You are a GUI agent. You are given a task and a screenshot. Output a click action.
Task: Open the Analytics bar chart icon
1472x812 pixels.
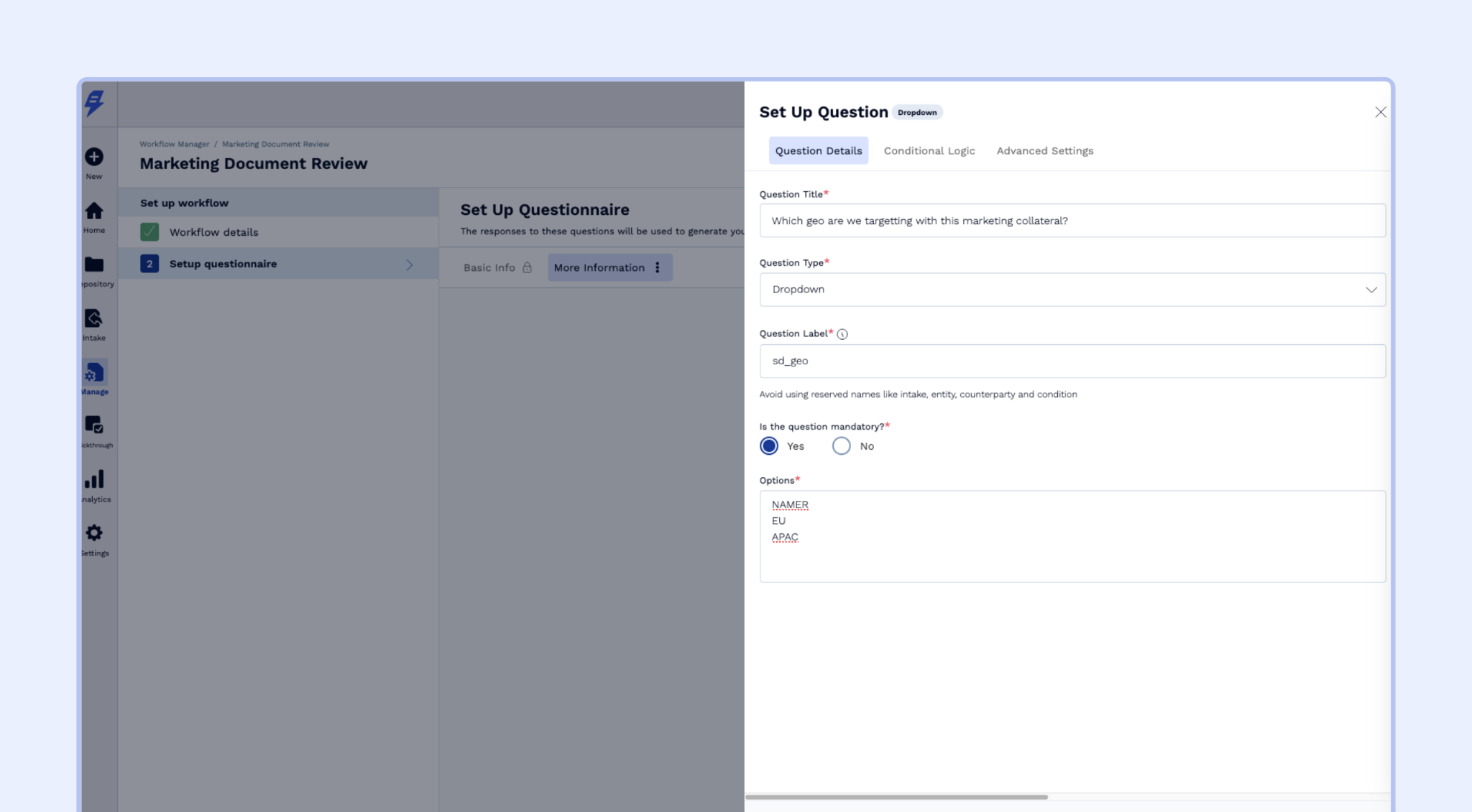pos(94,479)
